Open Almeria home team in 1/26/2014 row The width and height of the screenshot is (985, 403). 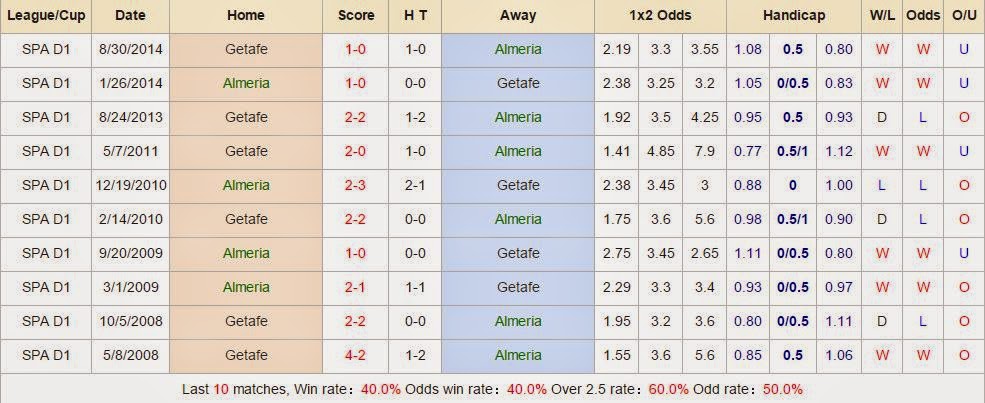[x=246, y=83]
